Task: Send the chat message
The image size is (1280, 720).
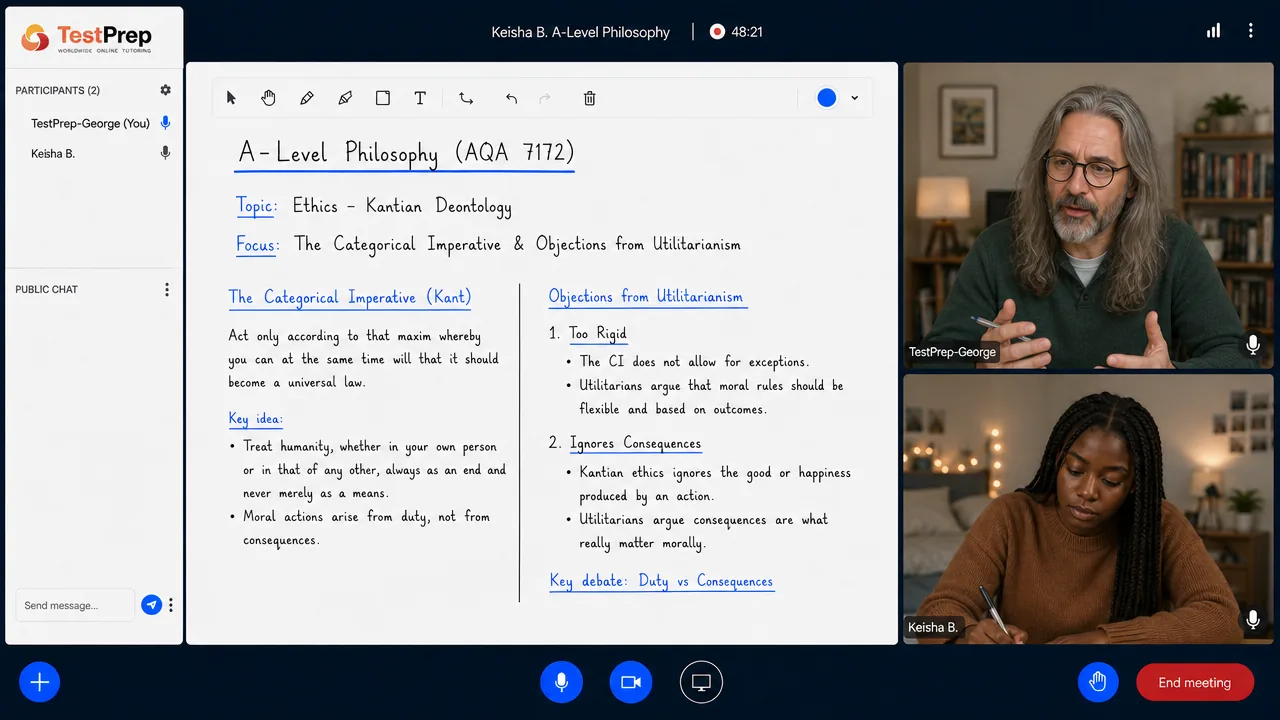Action: (x=151, y=605)
